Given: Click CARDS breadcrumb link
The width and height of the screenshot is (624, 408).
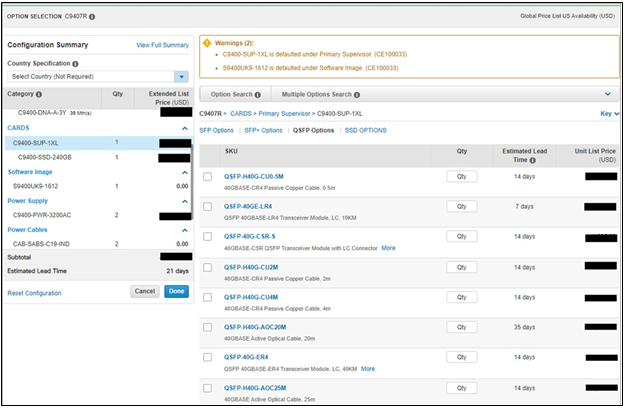Looking at the screenshot, I should click(241, 114).
